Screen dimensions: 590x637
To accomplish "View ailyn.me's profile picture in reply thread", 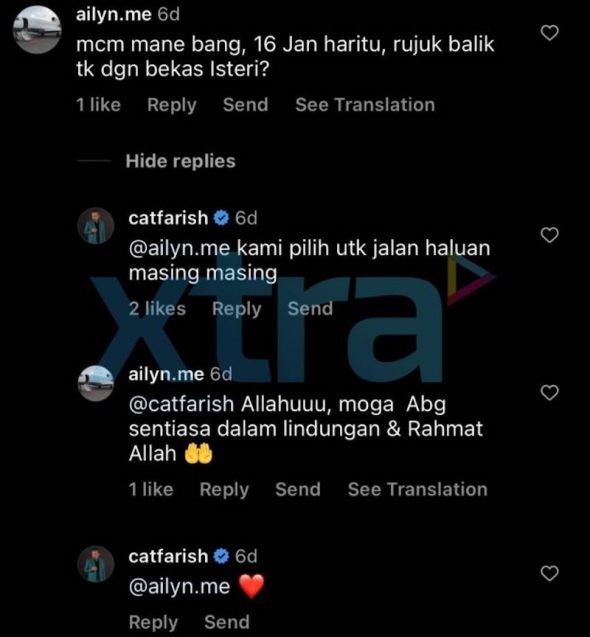I will (96, 384).
